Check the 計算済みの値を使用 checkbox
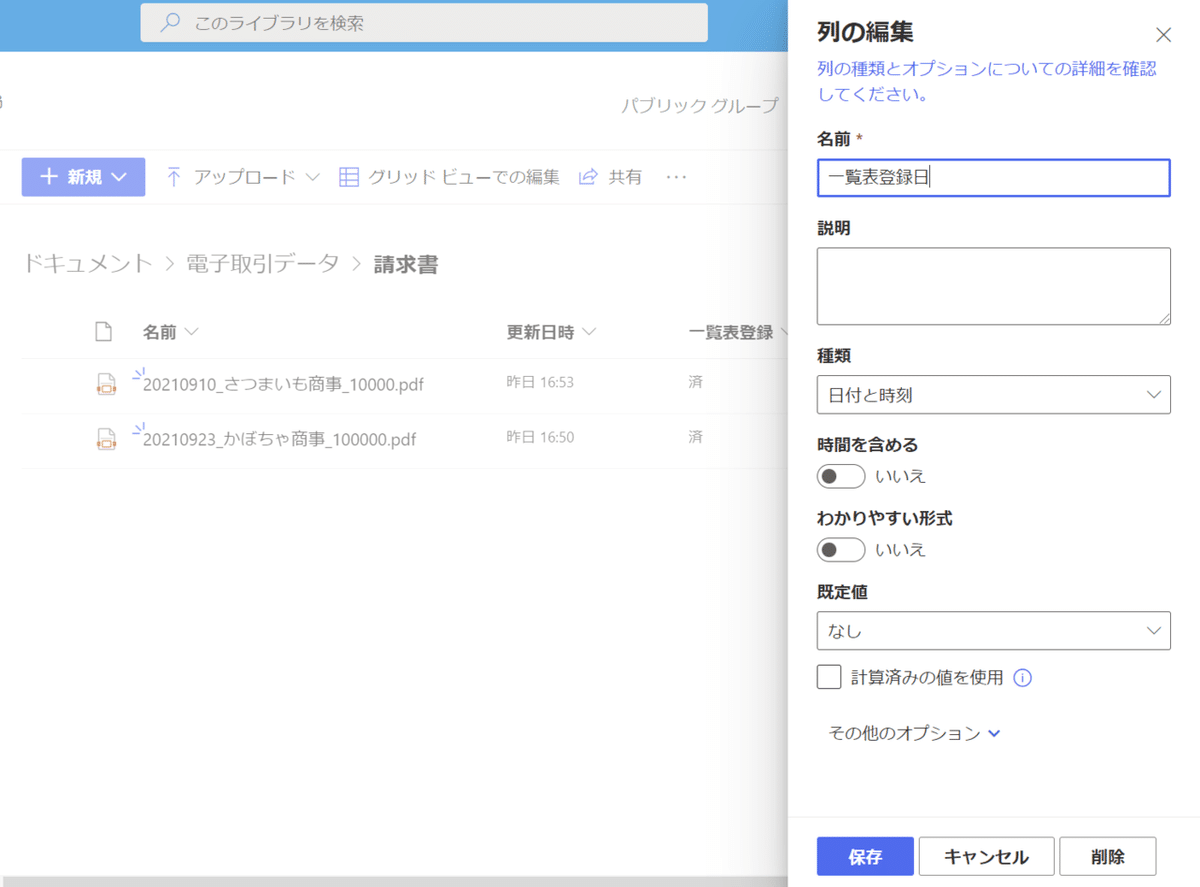Viewport: 1200px width, 887px height. tap(829, 677)
